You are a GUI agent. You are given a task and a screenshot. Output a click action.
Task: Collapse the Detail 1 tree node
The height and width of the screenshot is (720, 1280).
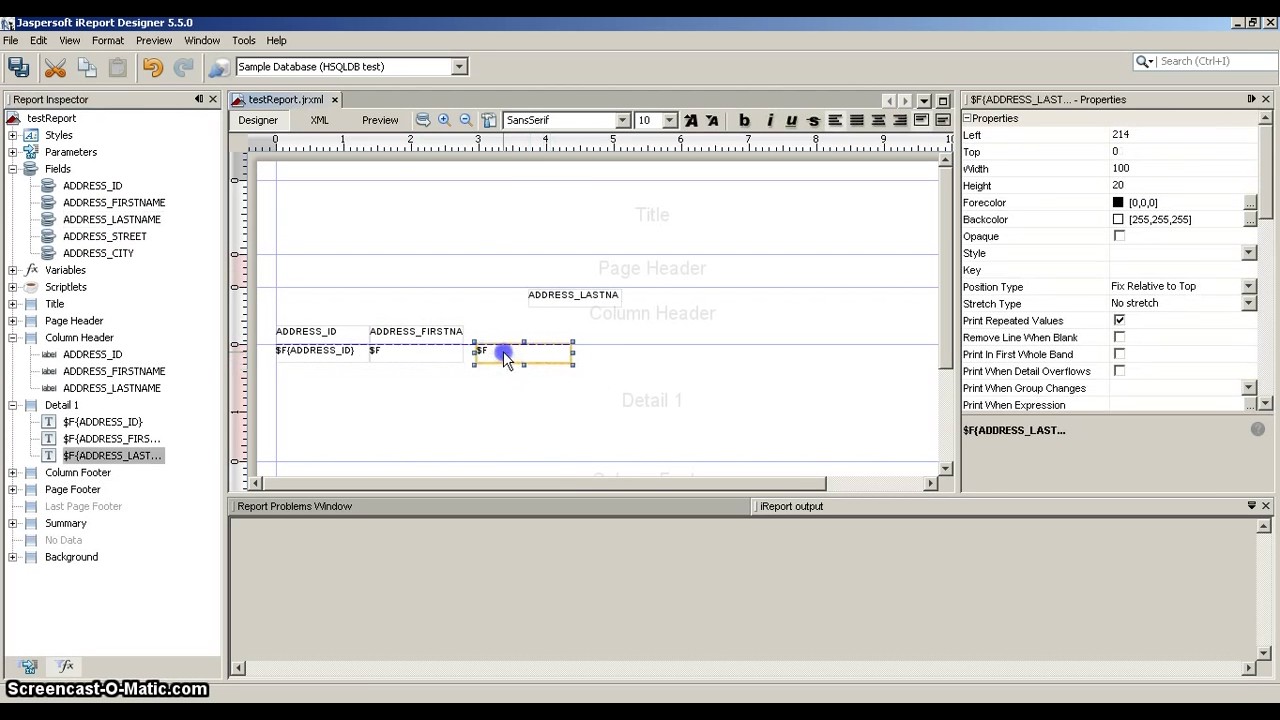tap(13, 405)
